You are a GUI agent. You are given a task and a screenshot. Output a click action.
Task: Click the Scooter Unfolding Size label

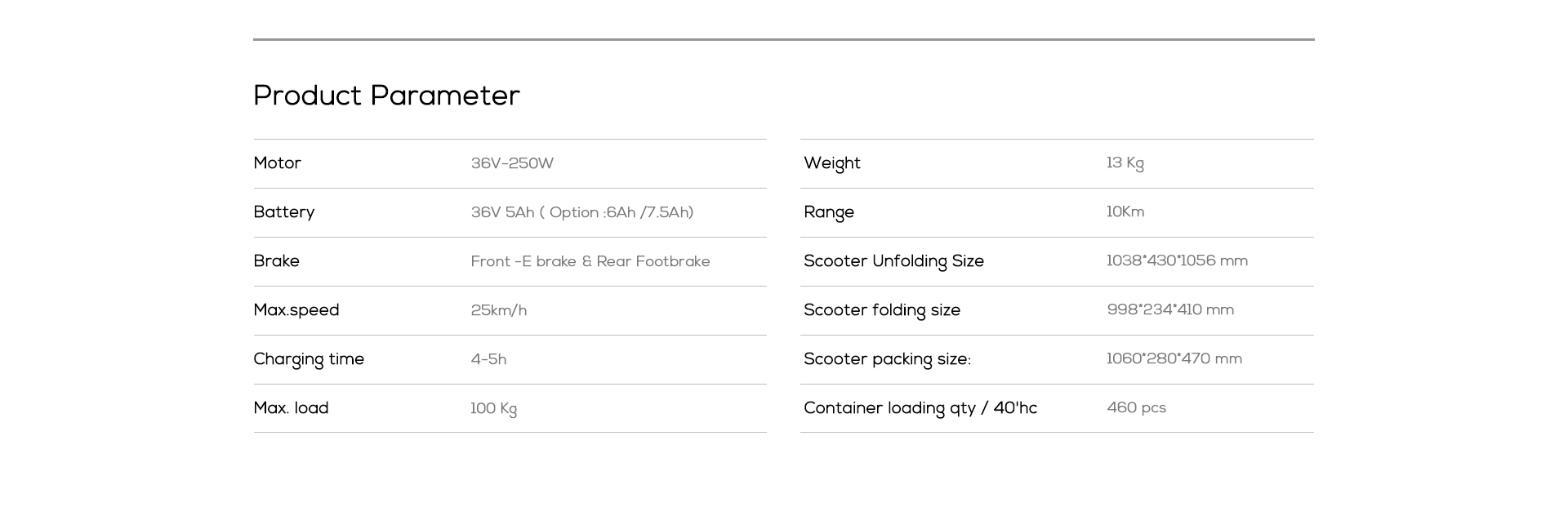(894, 261)
